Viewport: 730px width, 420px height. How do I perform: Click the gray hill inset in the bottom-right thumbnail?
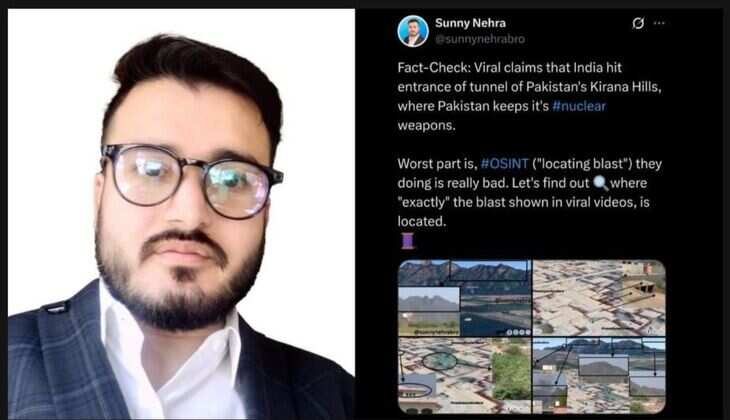(603, 367)
